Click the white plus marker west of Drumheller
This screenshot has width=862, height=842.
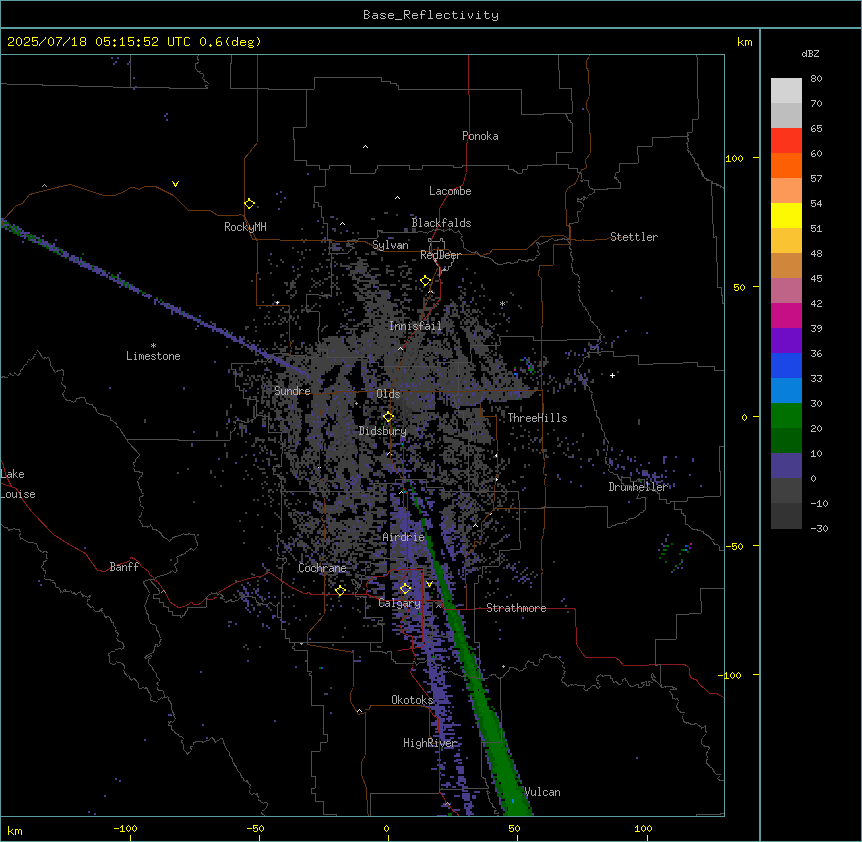612,375
